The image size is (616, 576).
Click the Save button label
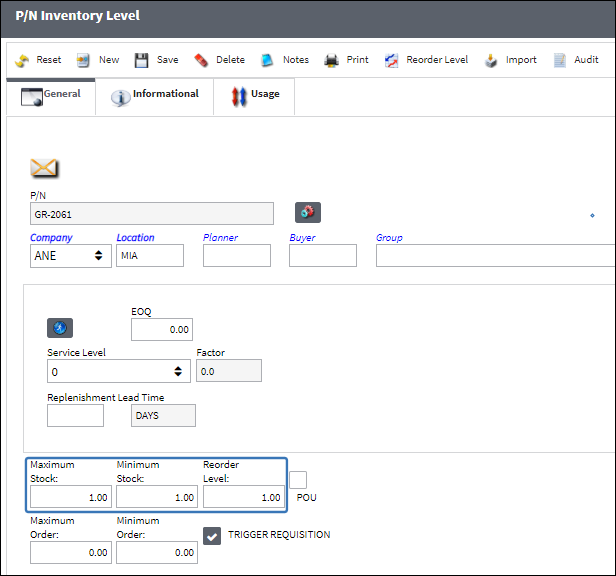[168, 60]
